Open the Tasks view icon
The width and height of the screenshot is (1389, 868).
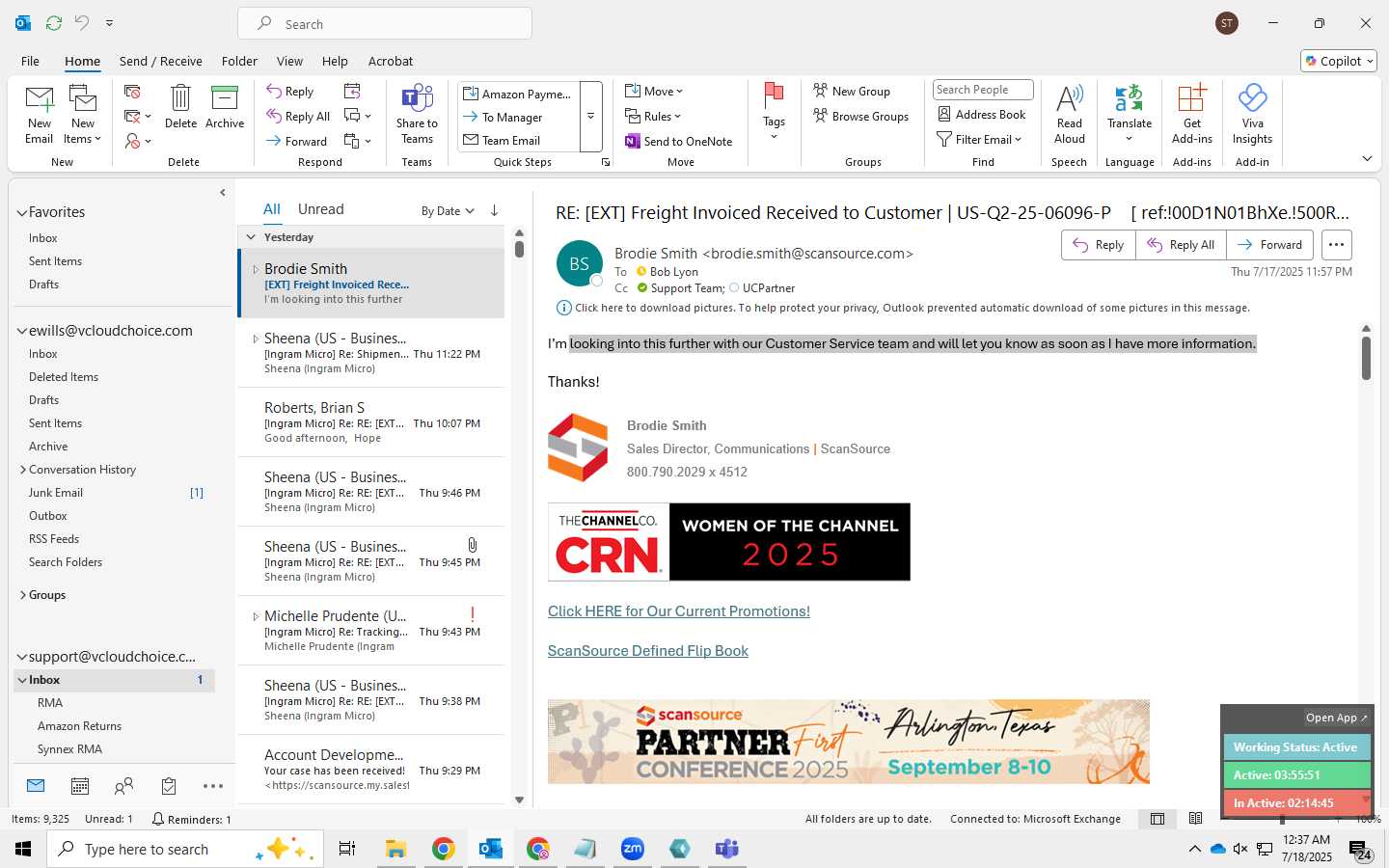169,786
